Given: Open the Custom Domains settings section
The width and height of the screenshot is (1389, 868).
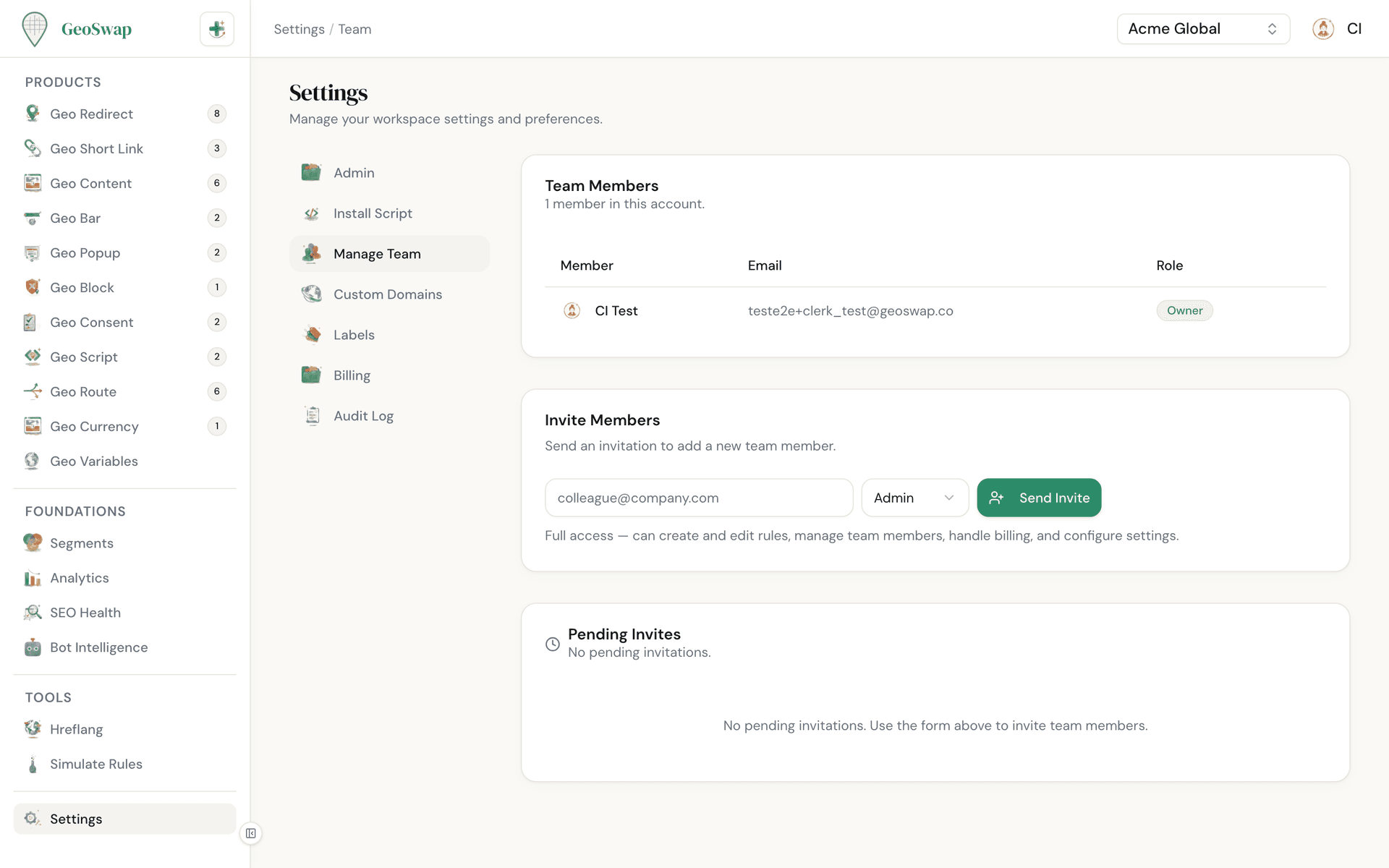Looking at the screenshot, I should pyautogui.click(x=388, y=294).
